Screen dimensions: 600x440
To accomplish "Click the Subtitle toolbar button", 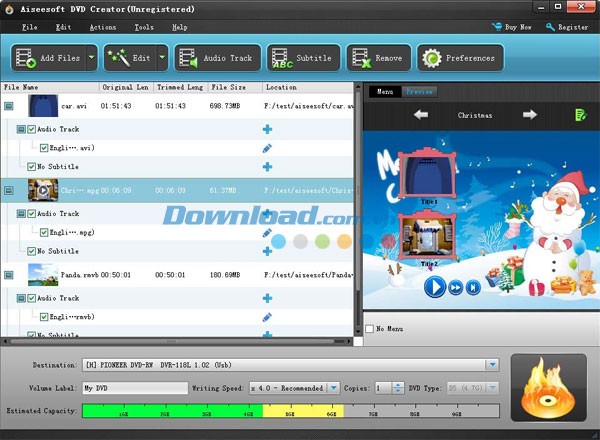I will [x=303, y=58].
